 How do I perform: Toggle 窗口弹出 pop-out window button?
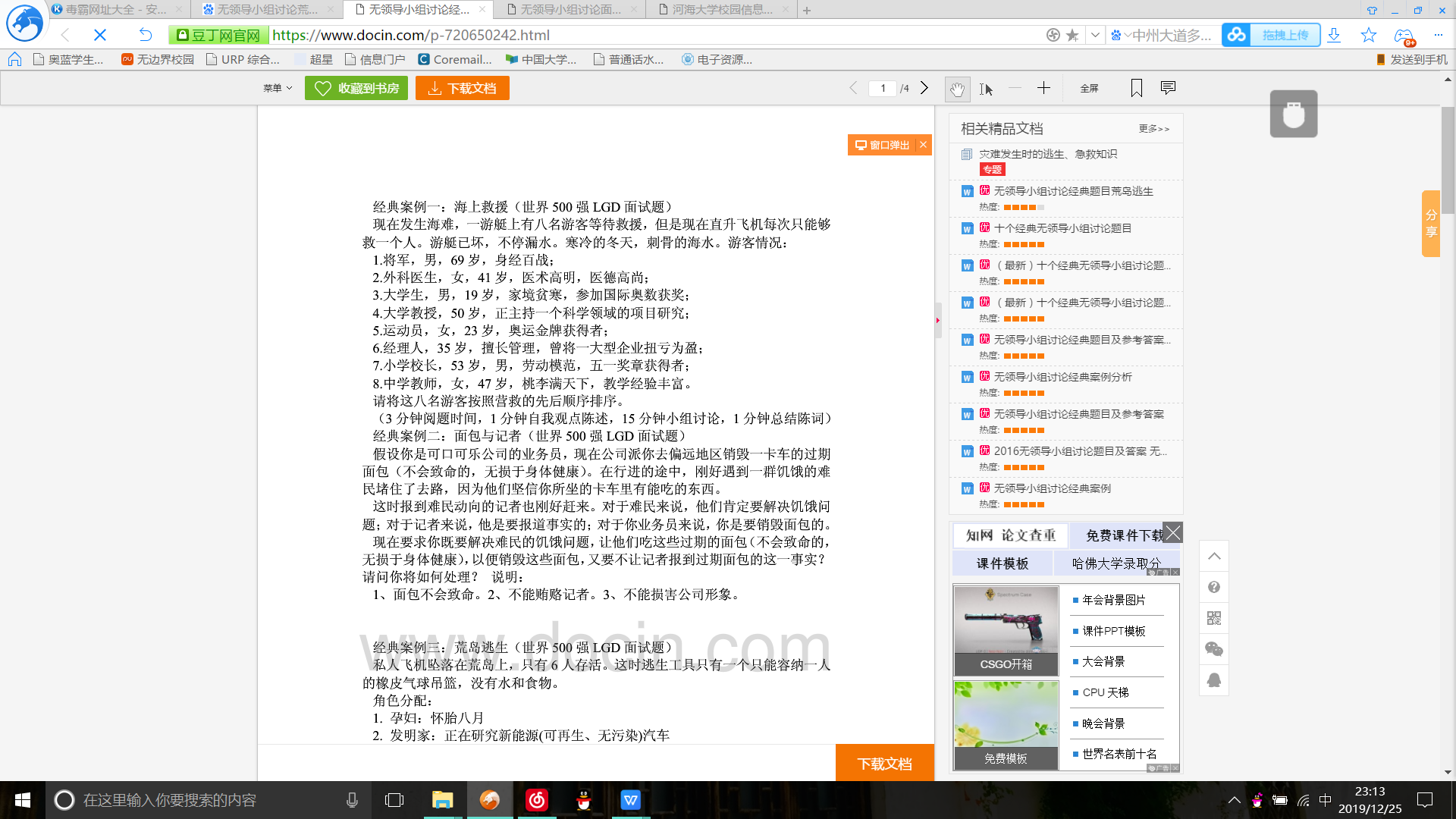[883, 145]
